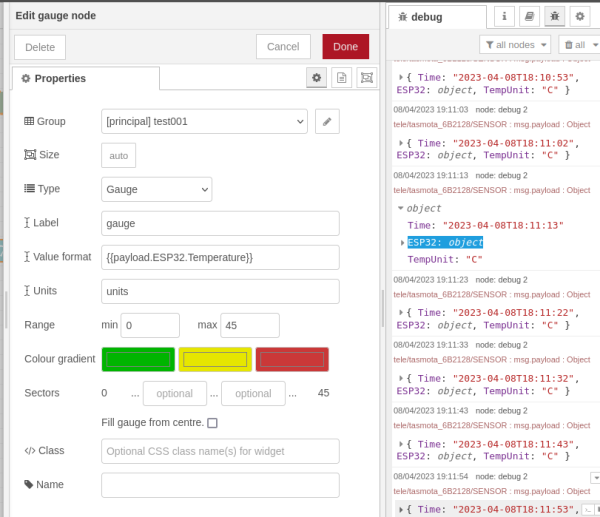The width and height of the screenshot is (600, 517).
Task: Open the help book sidebar icon
Action: pos(529,16)
